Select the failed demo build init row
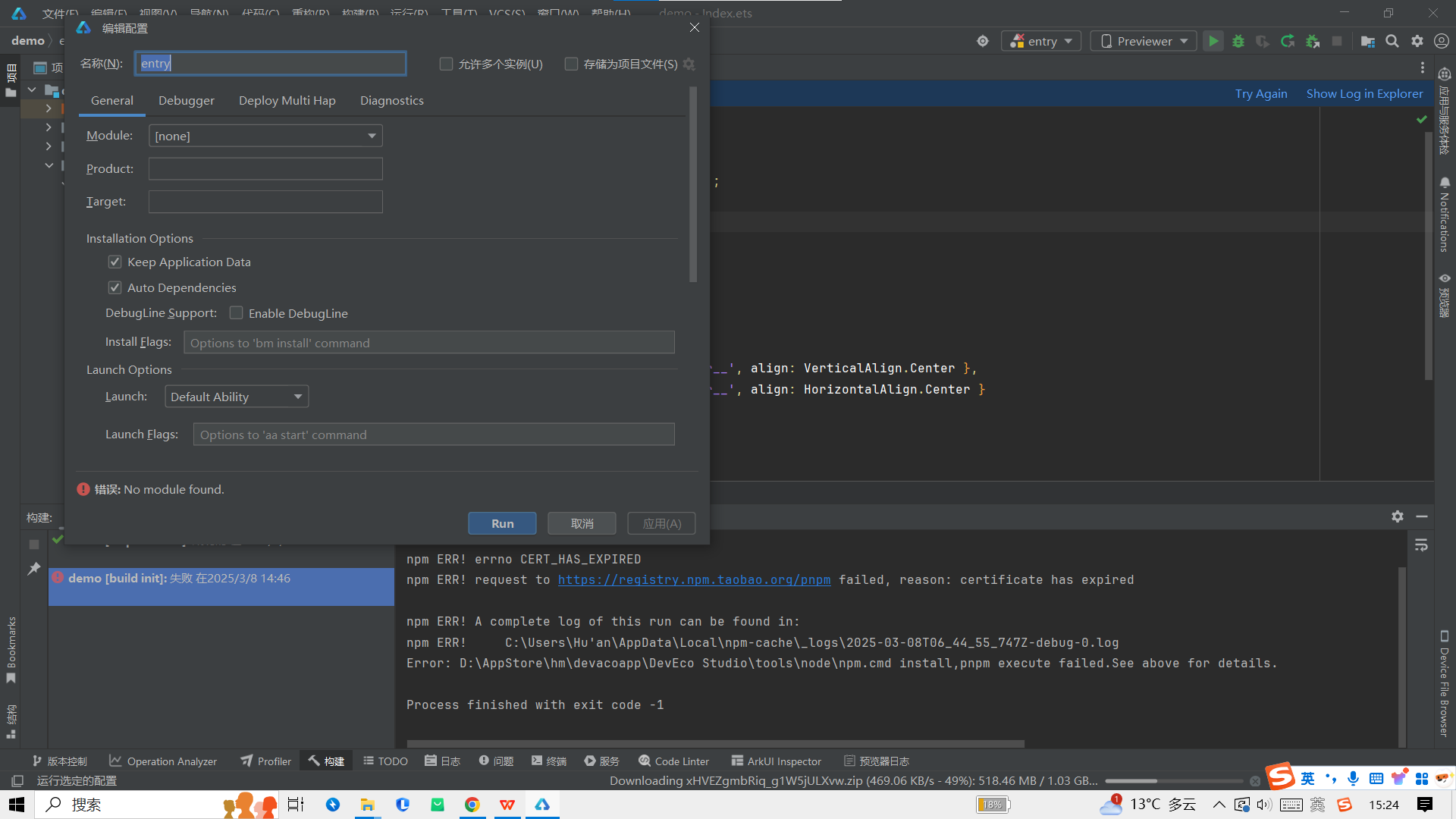1456x819 pixels. click(221, 585)
